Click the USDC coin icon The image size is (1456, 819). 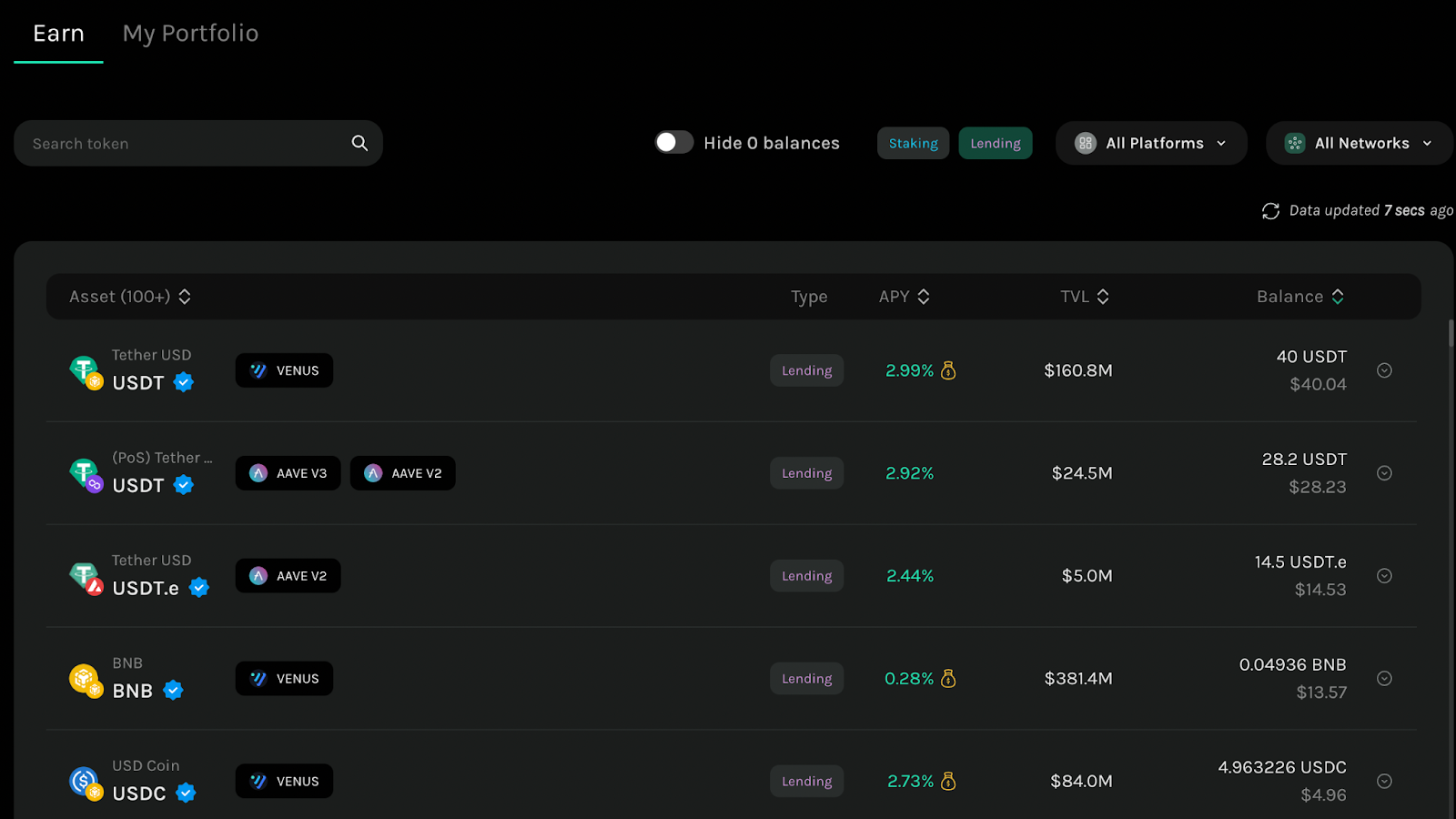(x=86, y=783)
